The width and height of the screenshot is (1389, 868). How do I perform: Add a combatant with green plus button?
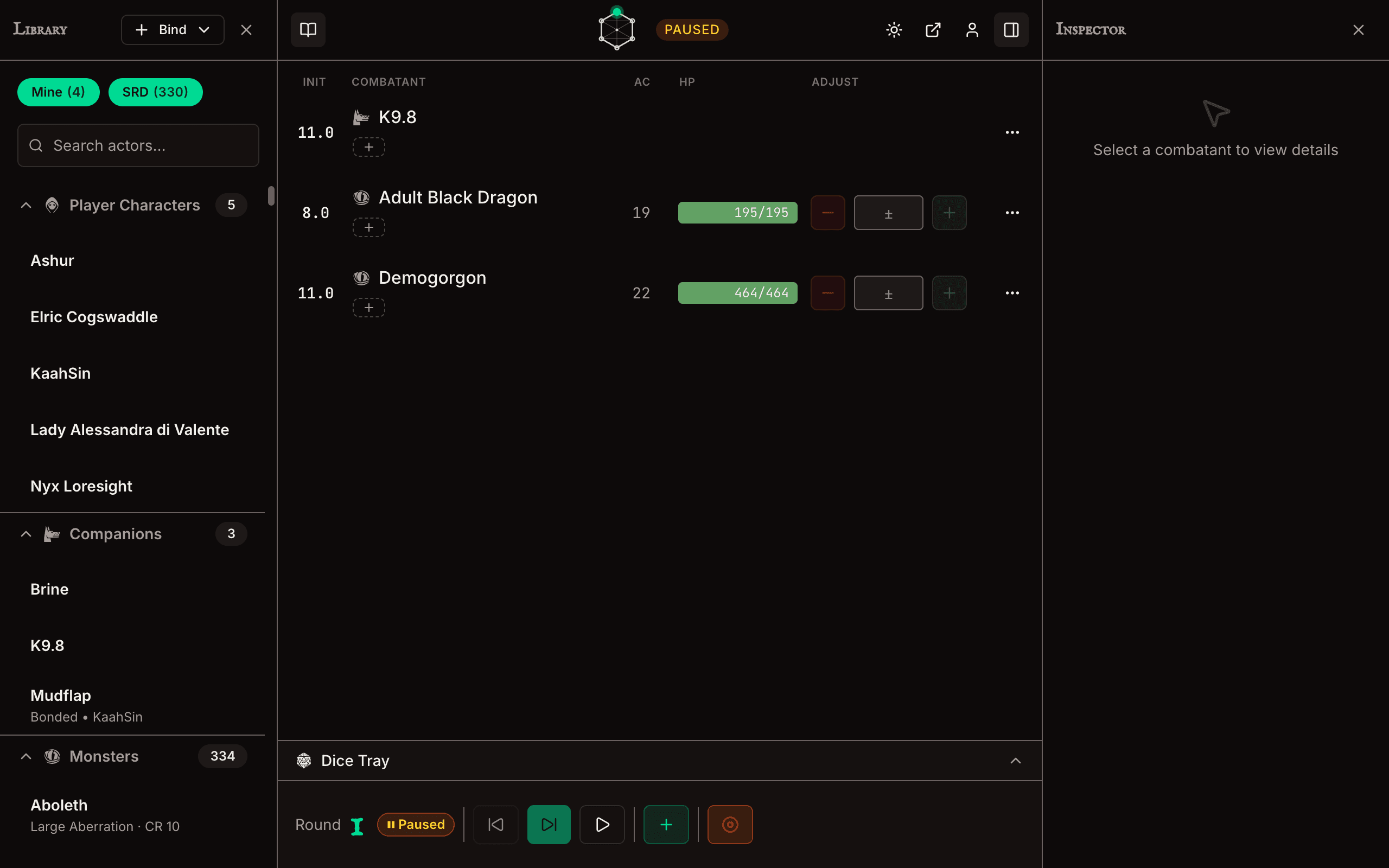click(666, 825)
